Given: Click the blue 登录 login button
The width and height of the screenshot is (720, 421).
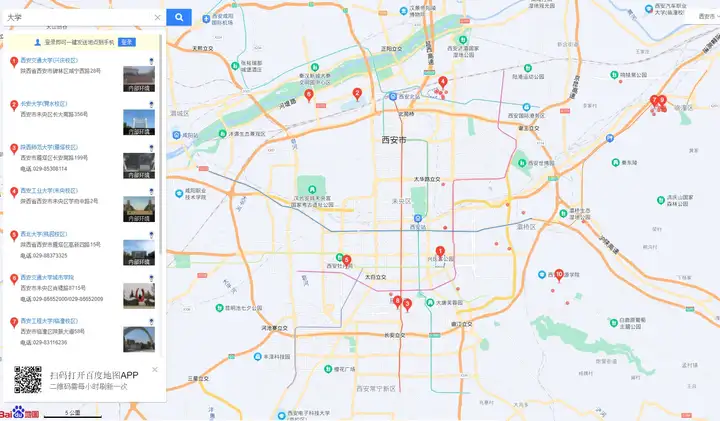Looking at the screenshot, I should click(x=127, y=42).
